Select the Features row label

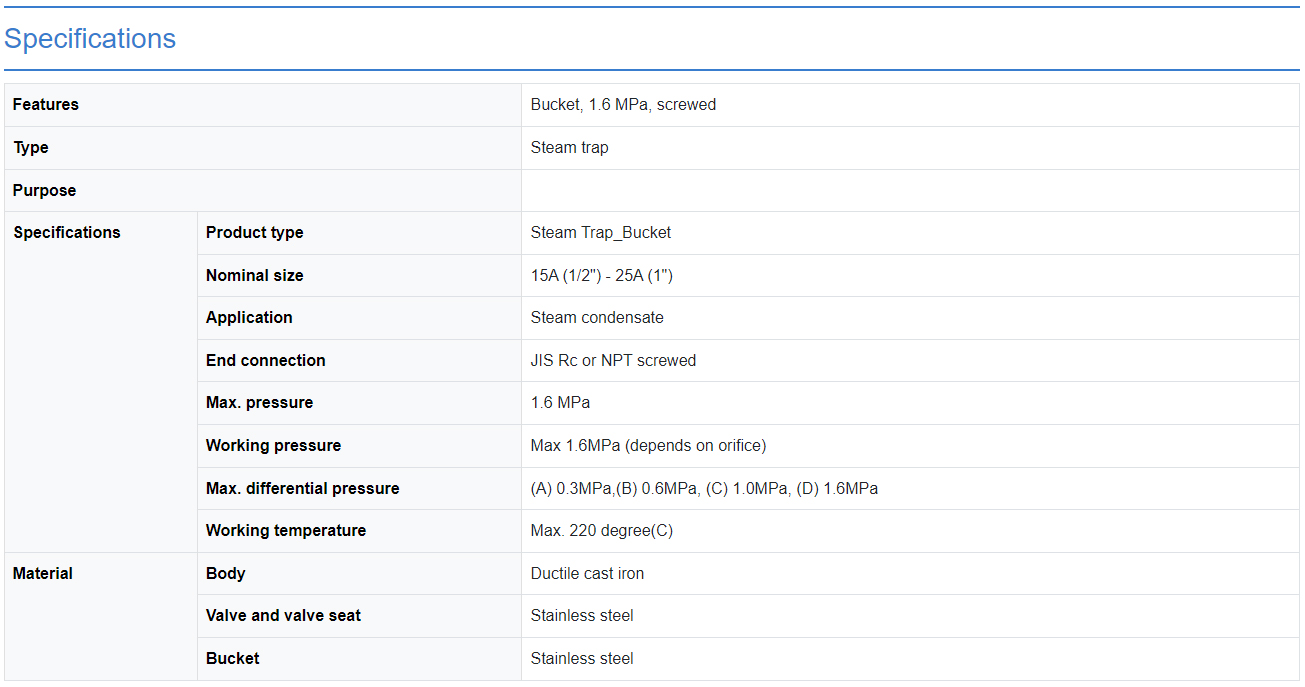coord(46,105)
